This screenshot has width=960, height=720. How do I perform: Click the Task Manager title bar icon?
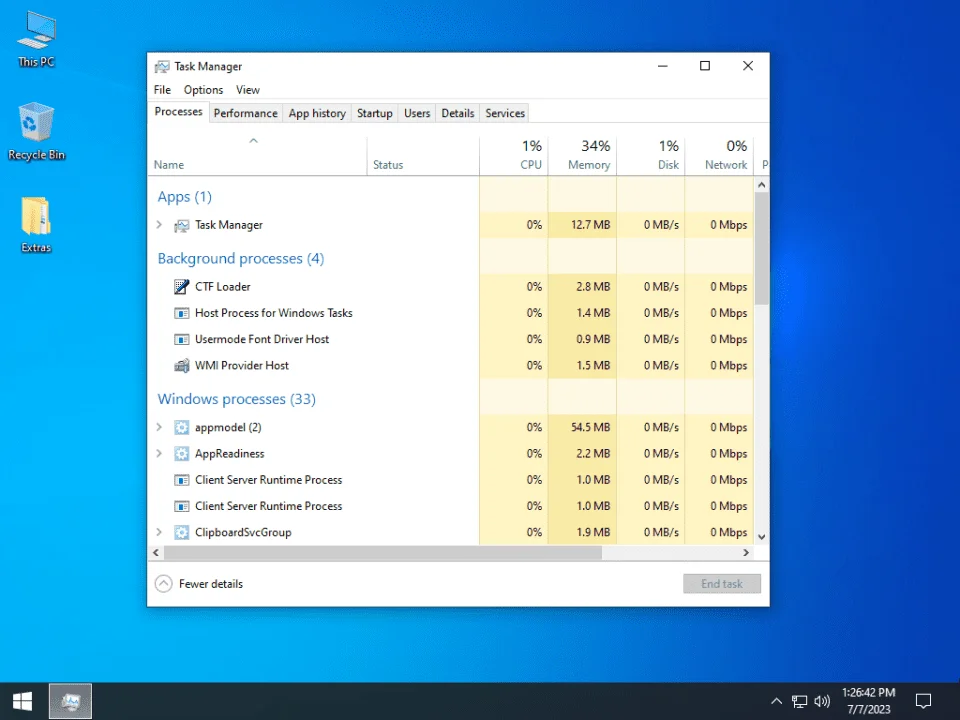click(x=162, y=66)
